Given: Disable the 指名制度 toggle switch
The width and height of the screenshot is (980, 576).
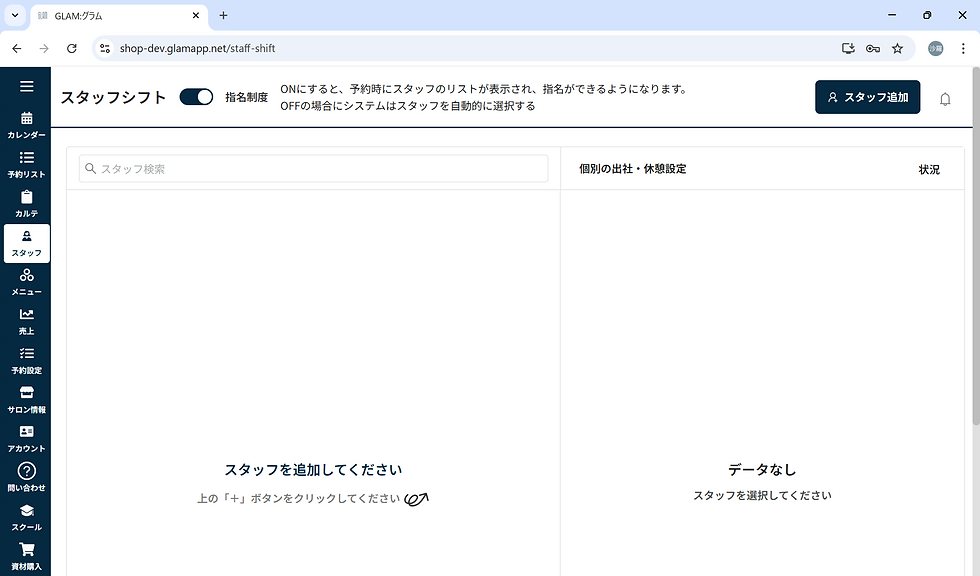Looking at the screenshot, I should [x=196, y=96].
